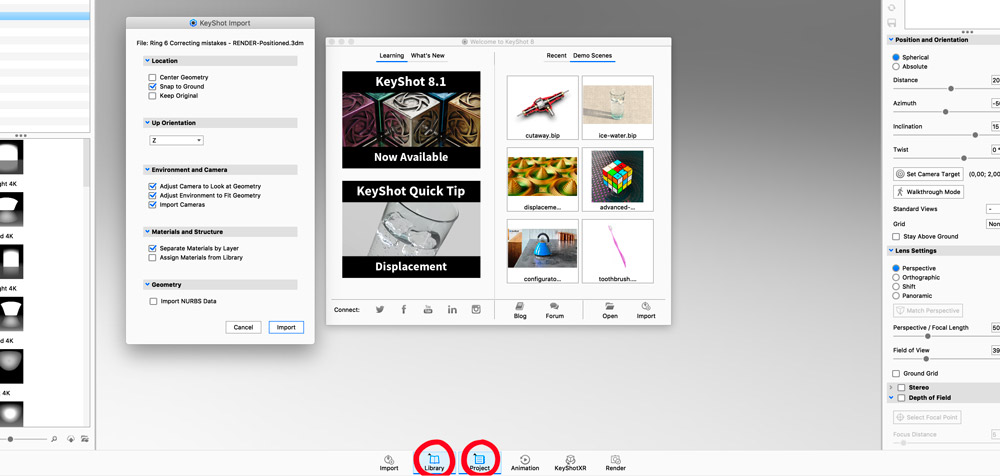The height and width of the screenshot is (476, 1000).
Task: Collapse the Up Orientation section
Action: pyautogui.click(x=147, y=123)
